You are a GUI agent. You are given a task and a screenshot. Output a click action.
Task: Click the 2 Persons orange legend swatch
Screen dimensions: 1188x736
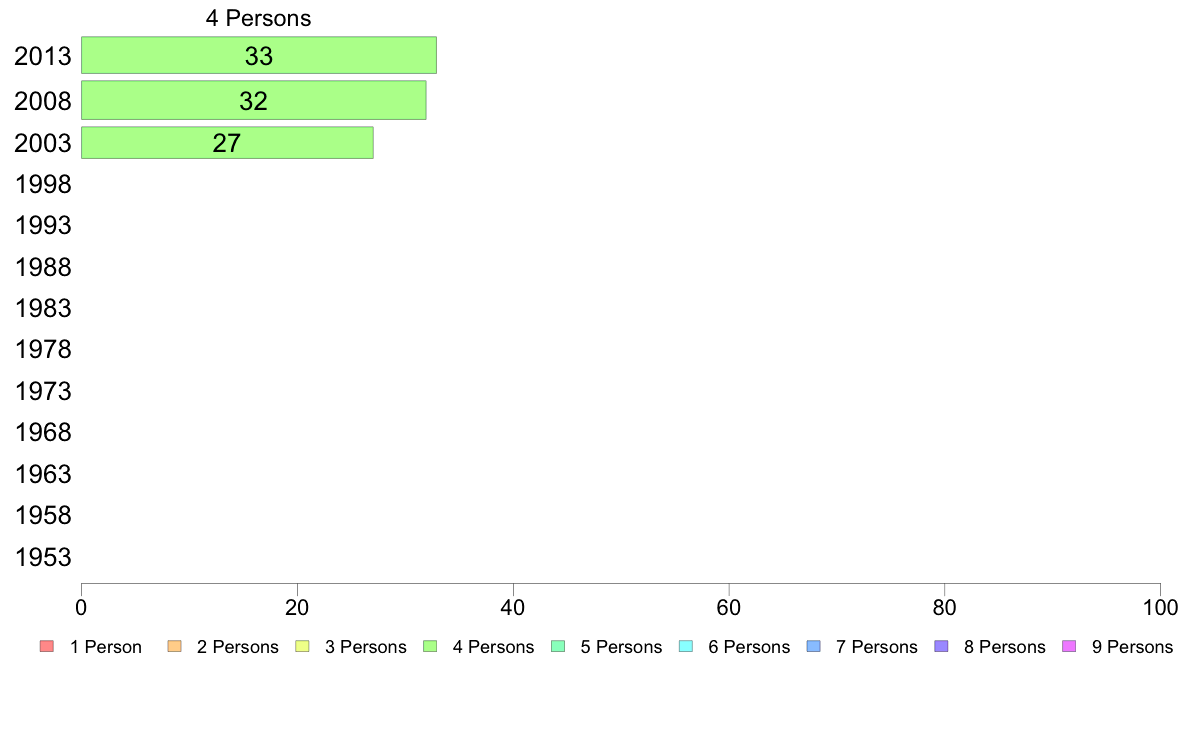click(x=174, y=647)
